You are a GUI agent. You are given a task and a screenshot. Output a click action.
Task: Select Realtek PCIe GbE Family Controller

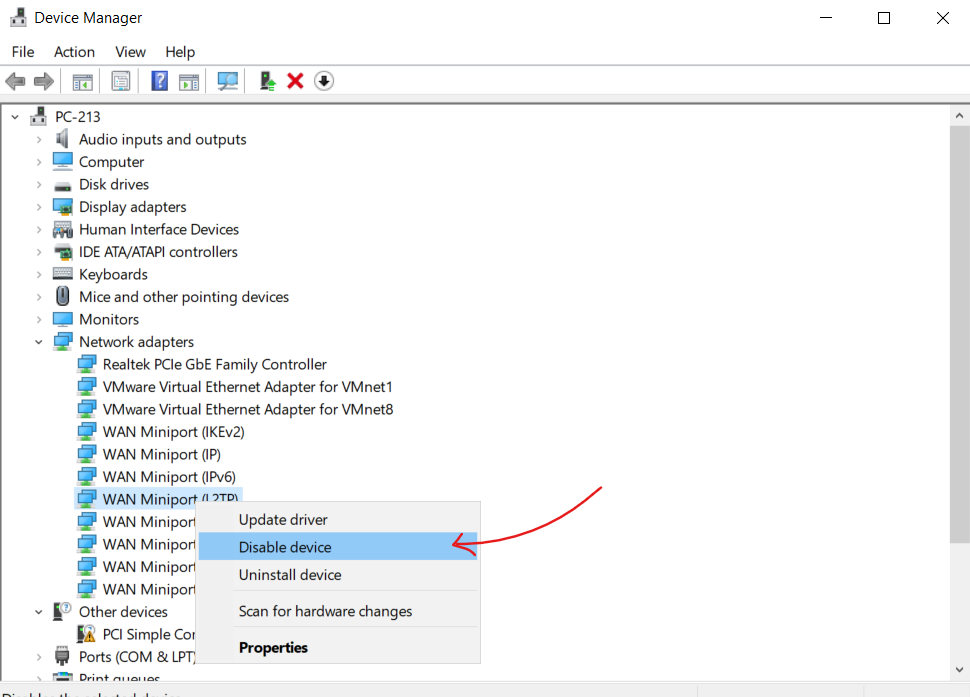click(214, 365)
